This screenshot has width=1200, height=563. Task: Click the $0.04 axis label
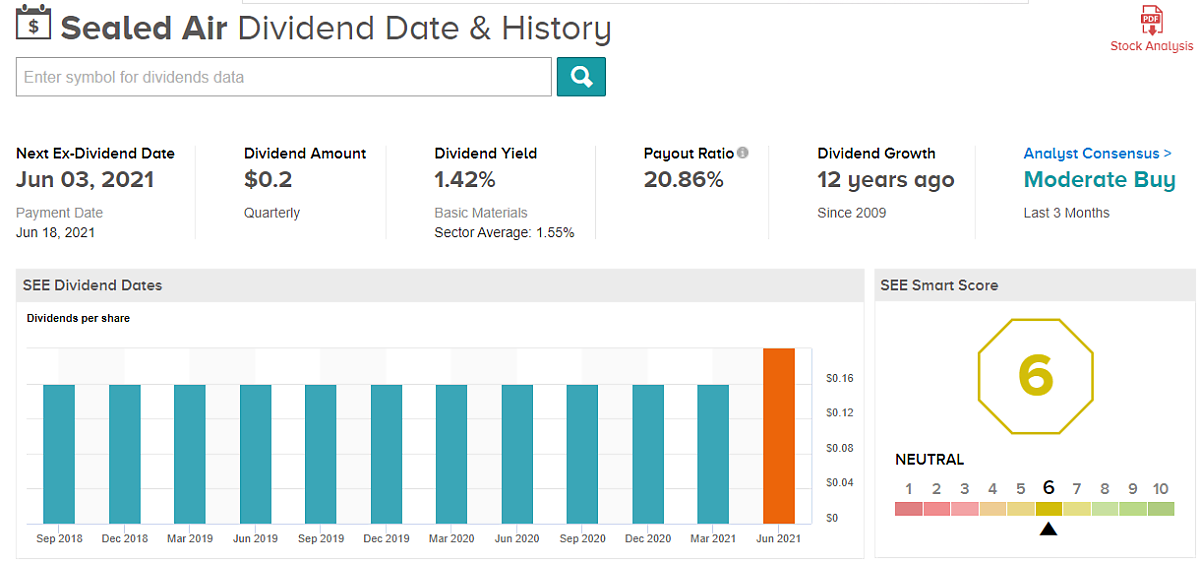(840, 483)
